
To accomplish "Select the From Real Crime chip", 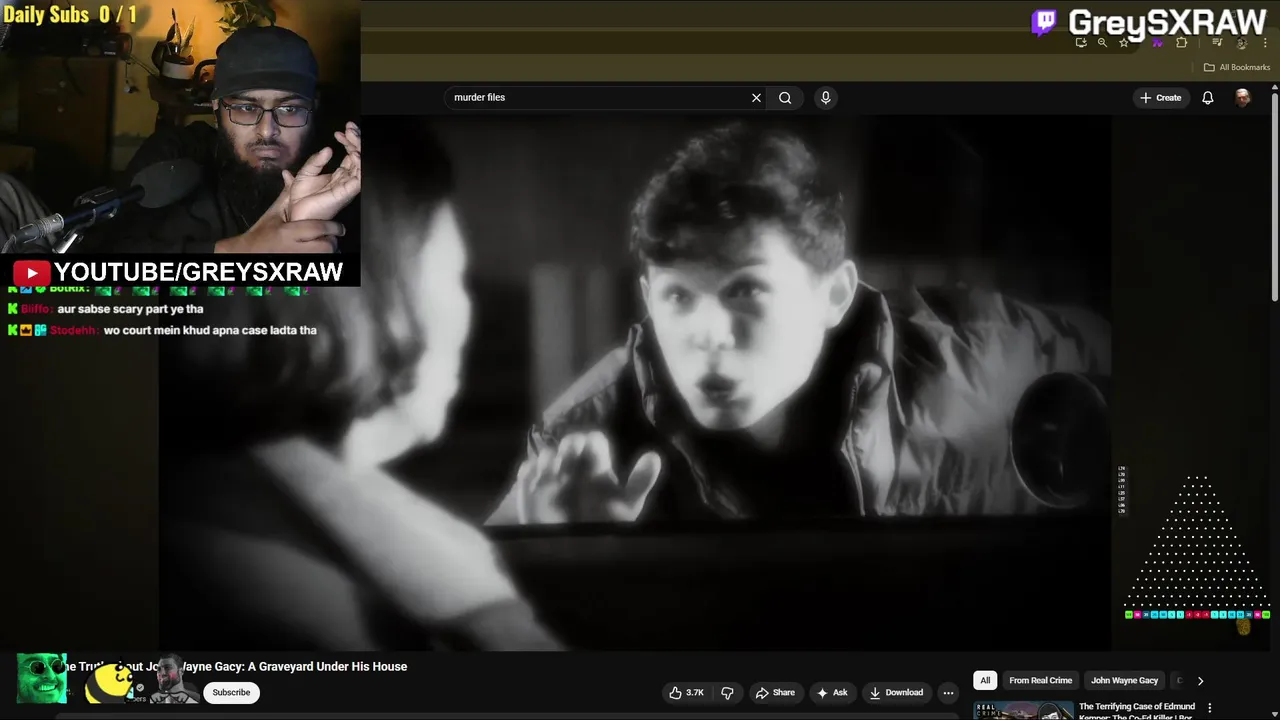I will pos(1040,680).
